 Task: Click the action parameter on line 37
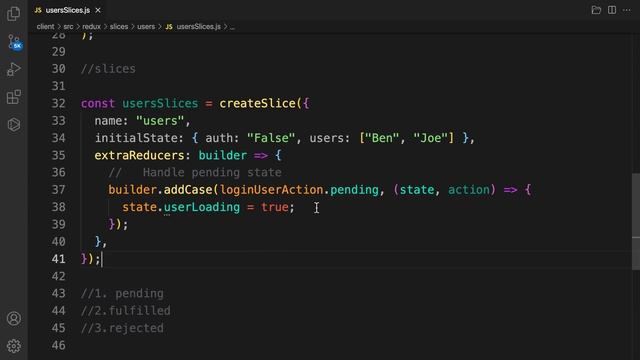469,190
